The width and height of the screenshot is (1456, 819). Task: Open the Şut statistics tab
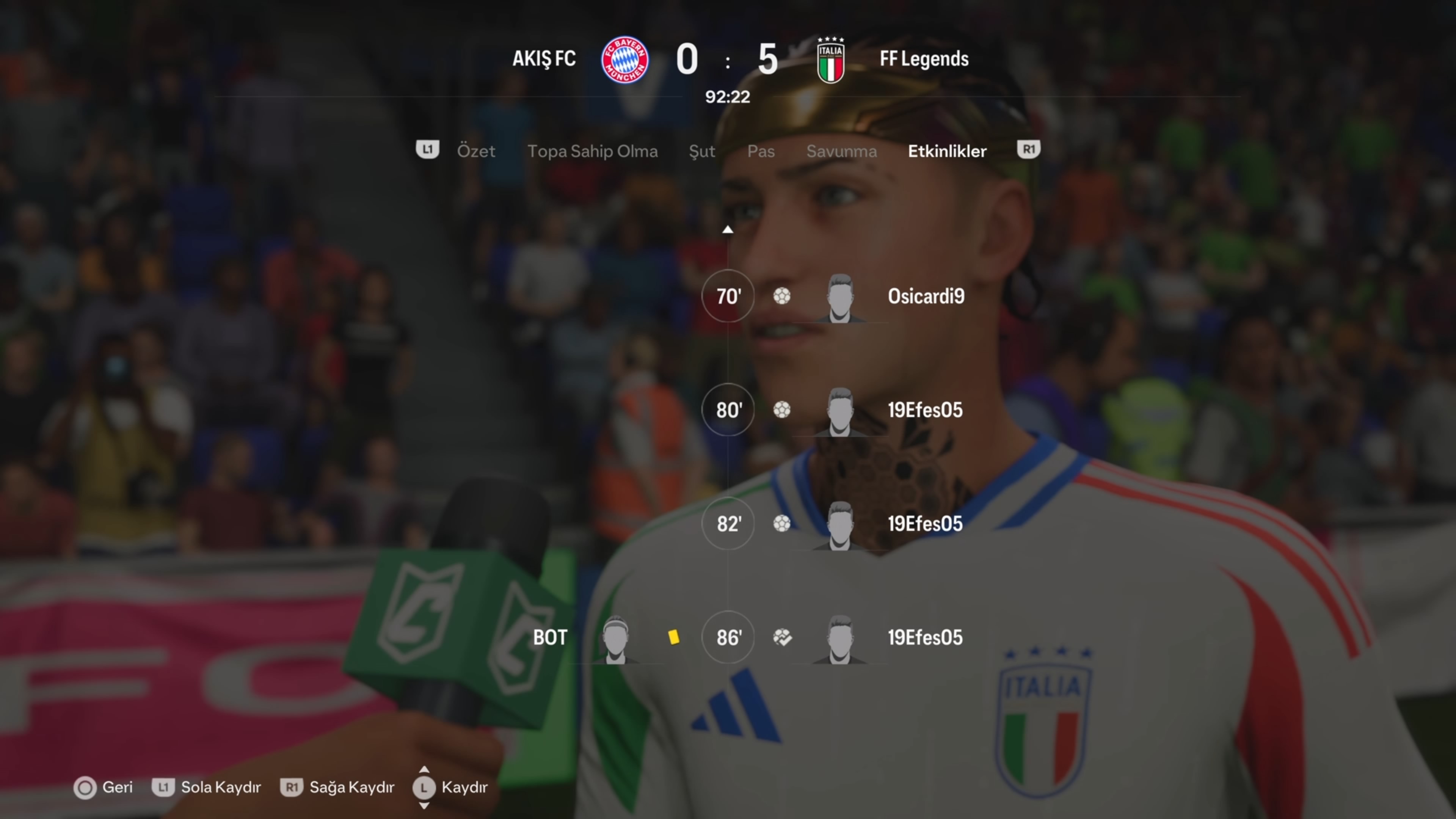coord(702,152)
